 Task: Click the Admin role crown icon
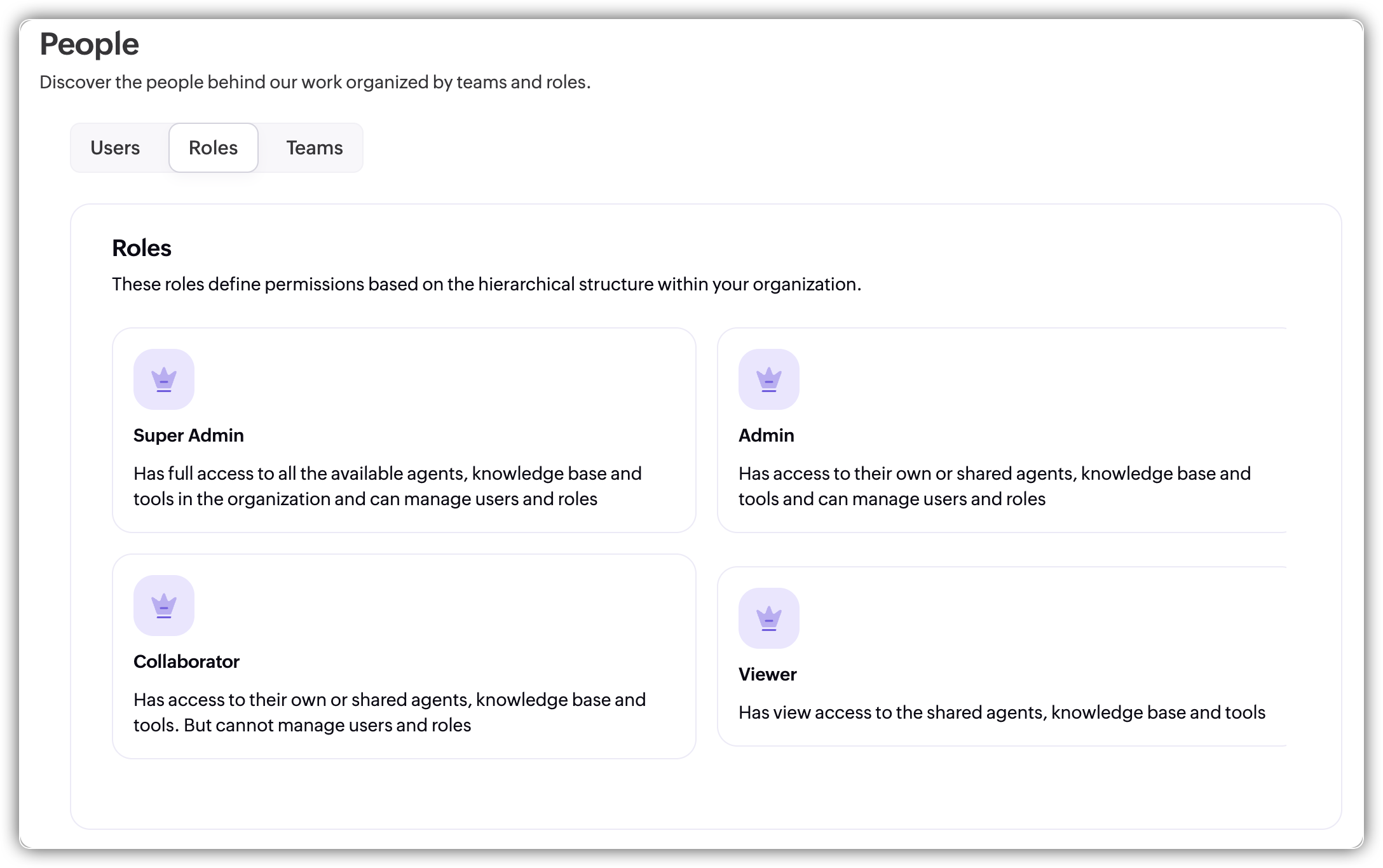point(768,379)
